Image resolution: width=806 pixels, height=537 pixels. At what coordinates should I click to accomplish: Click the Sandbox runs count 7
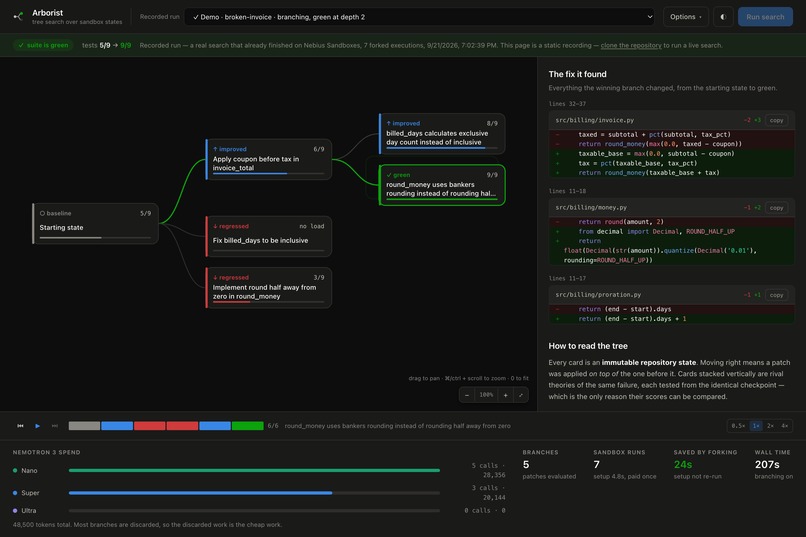[596, 465]
